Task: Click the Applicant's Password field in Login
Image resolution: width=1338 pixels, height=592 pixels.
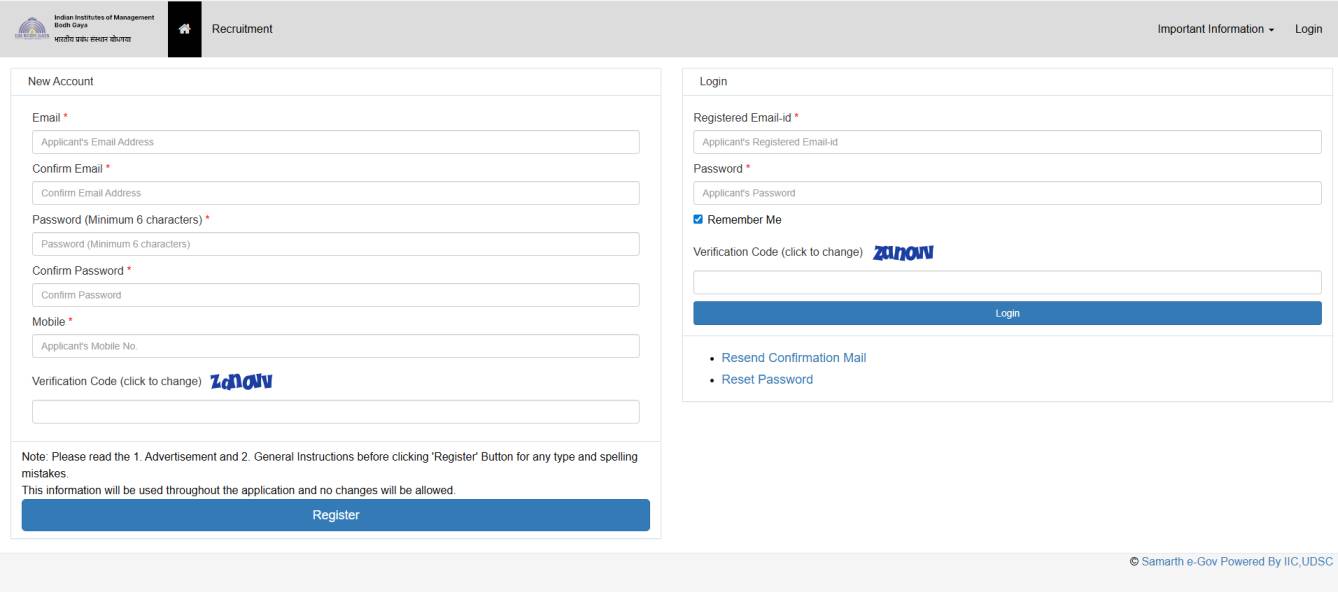Action: pos(1007,193)
